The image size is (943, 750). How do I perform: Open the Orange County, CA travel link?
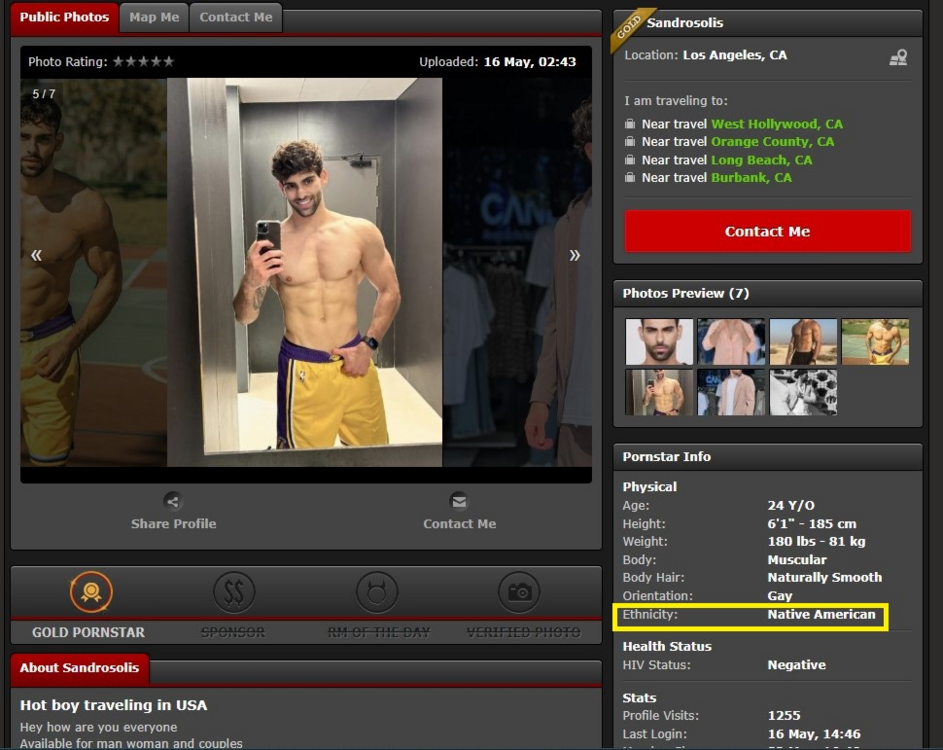pyautogui.click(x=772, y=142)
